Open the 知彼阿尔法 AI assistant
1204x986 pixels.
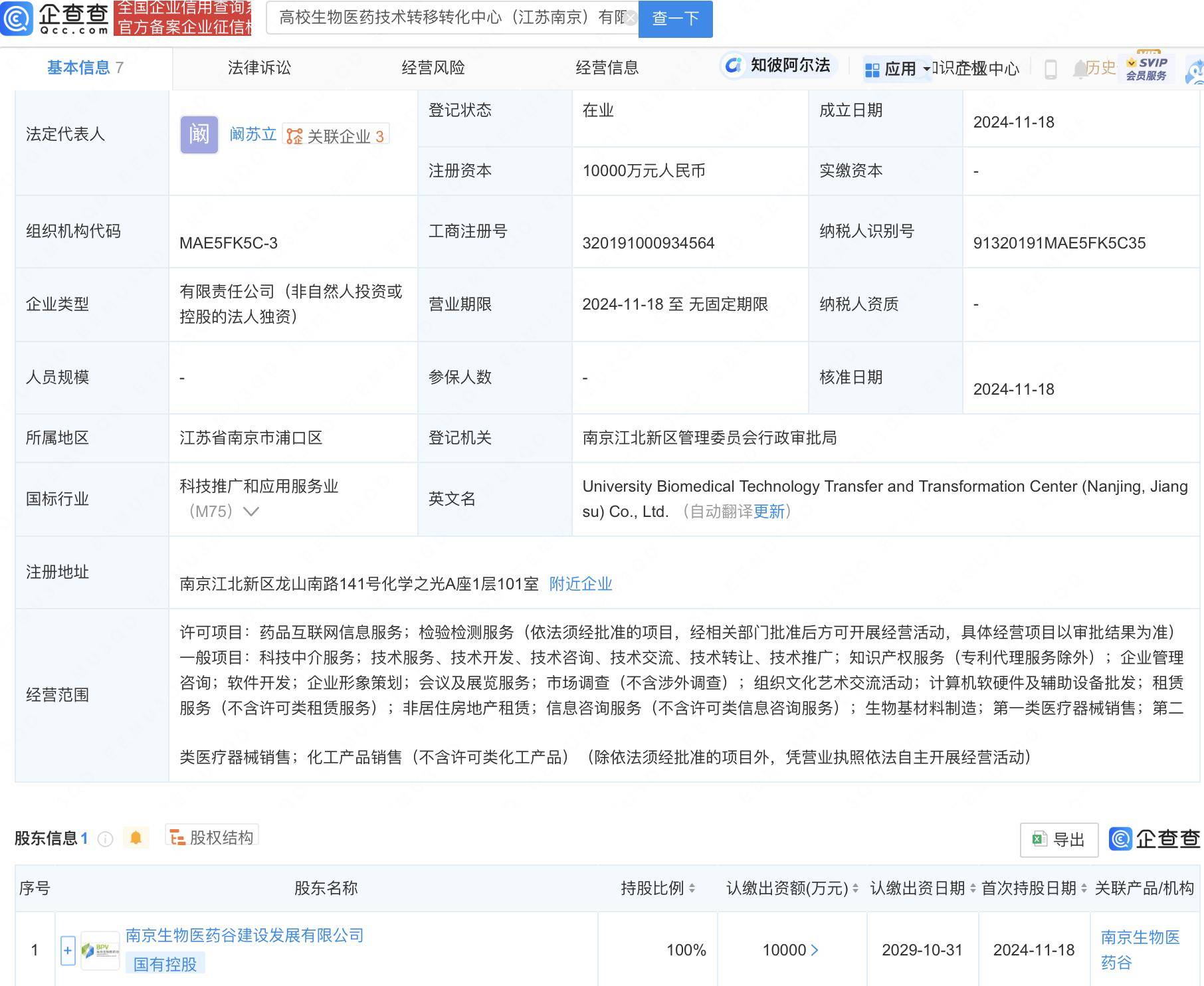coord(777,65)
